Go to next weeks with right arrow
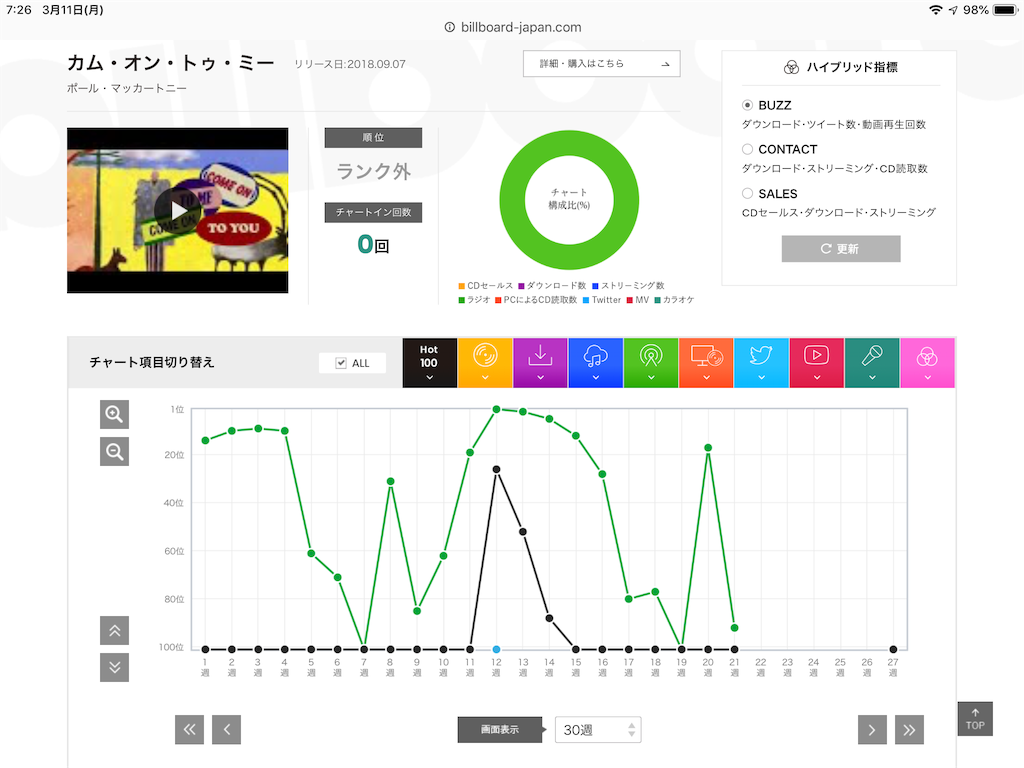The image size is (1024, 768). (872, 729)
